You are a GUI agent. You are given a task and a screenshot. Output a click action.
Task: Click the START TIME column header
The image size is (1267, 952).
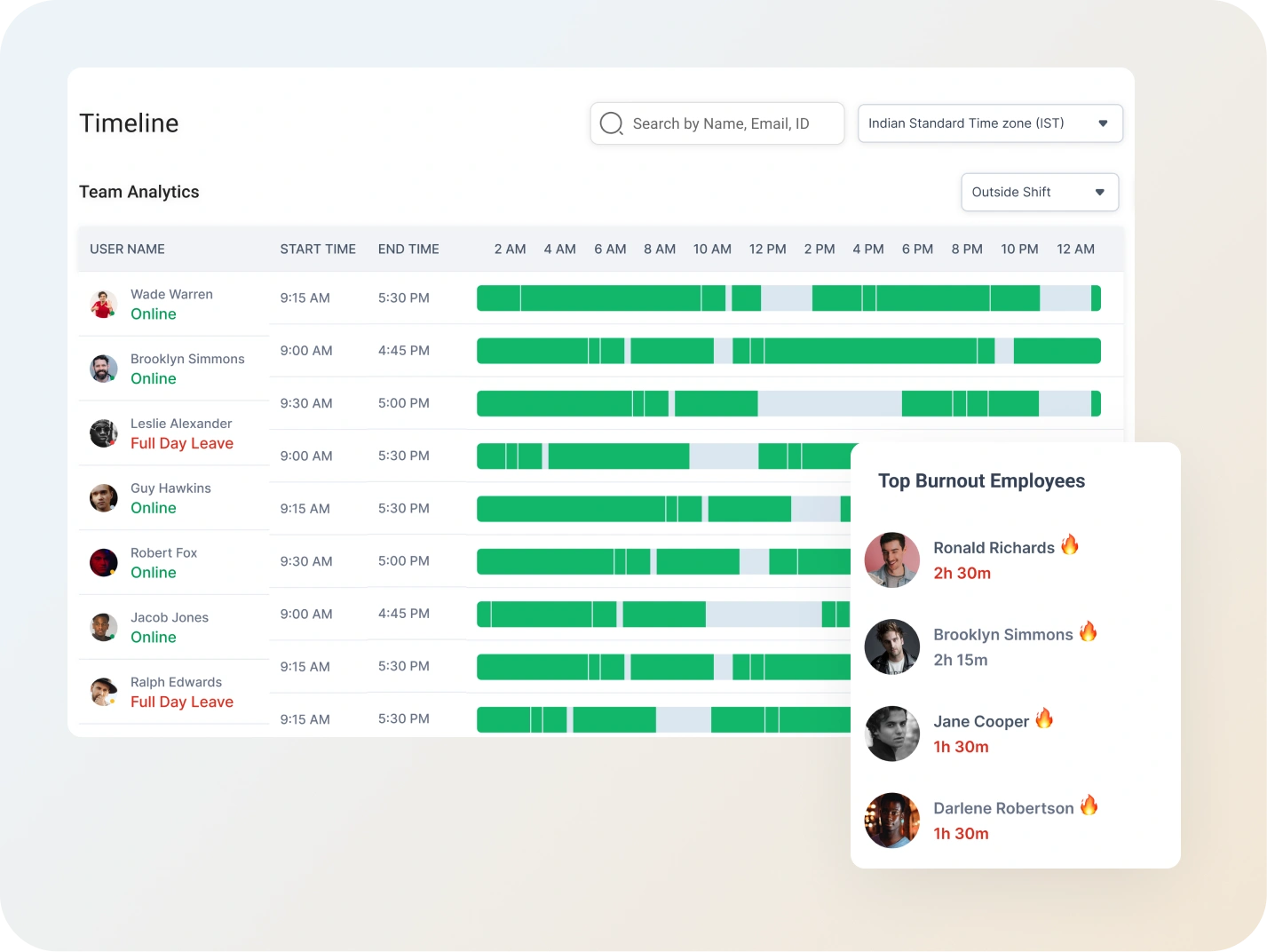click(318, 249)
